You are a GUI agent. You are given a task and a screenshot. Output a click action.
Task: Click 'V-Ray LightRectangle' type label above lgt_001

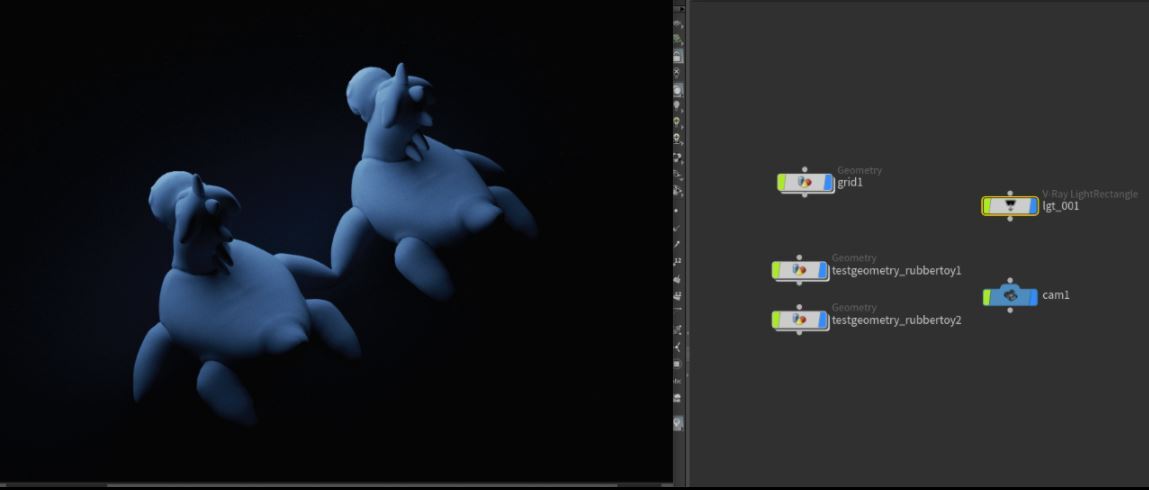(1090, 194)
